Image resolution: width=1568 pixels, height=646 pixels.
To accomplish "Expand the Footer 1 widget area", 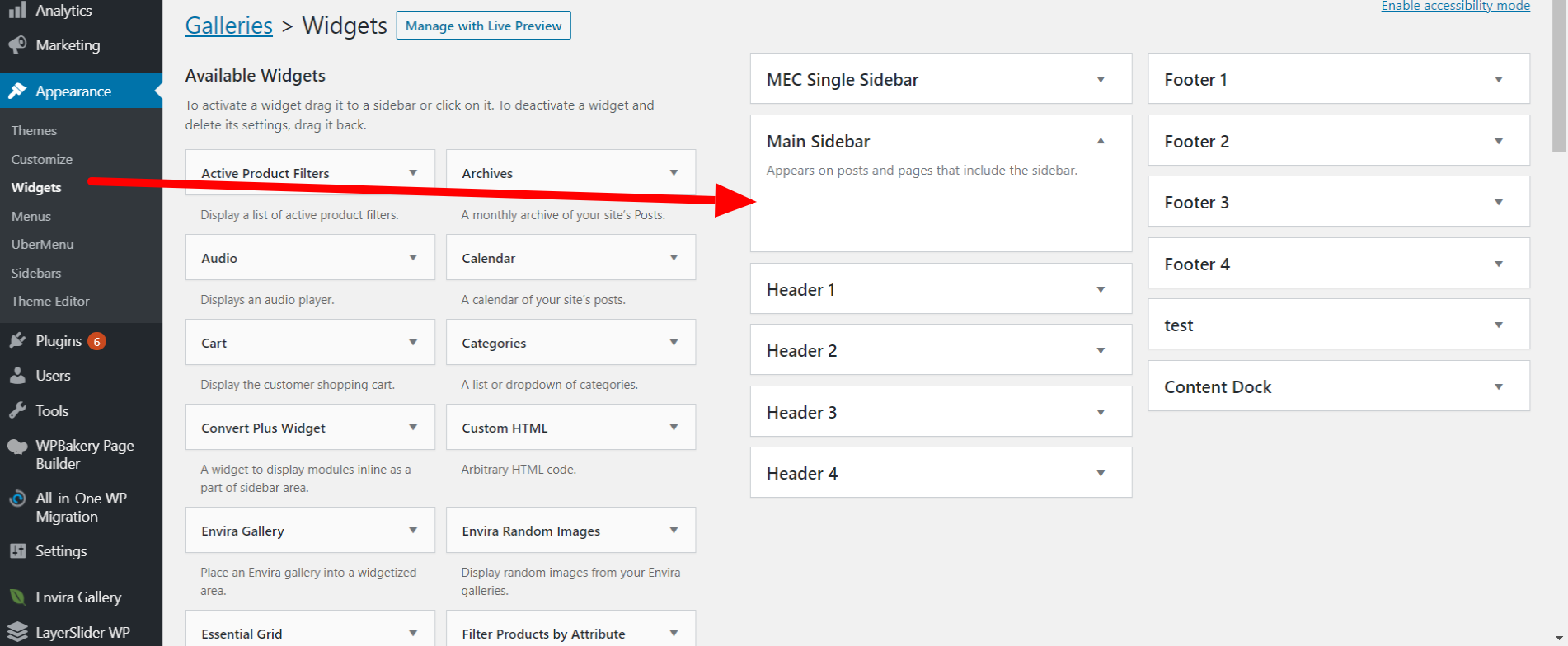I will coord(1499,80).
